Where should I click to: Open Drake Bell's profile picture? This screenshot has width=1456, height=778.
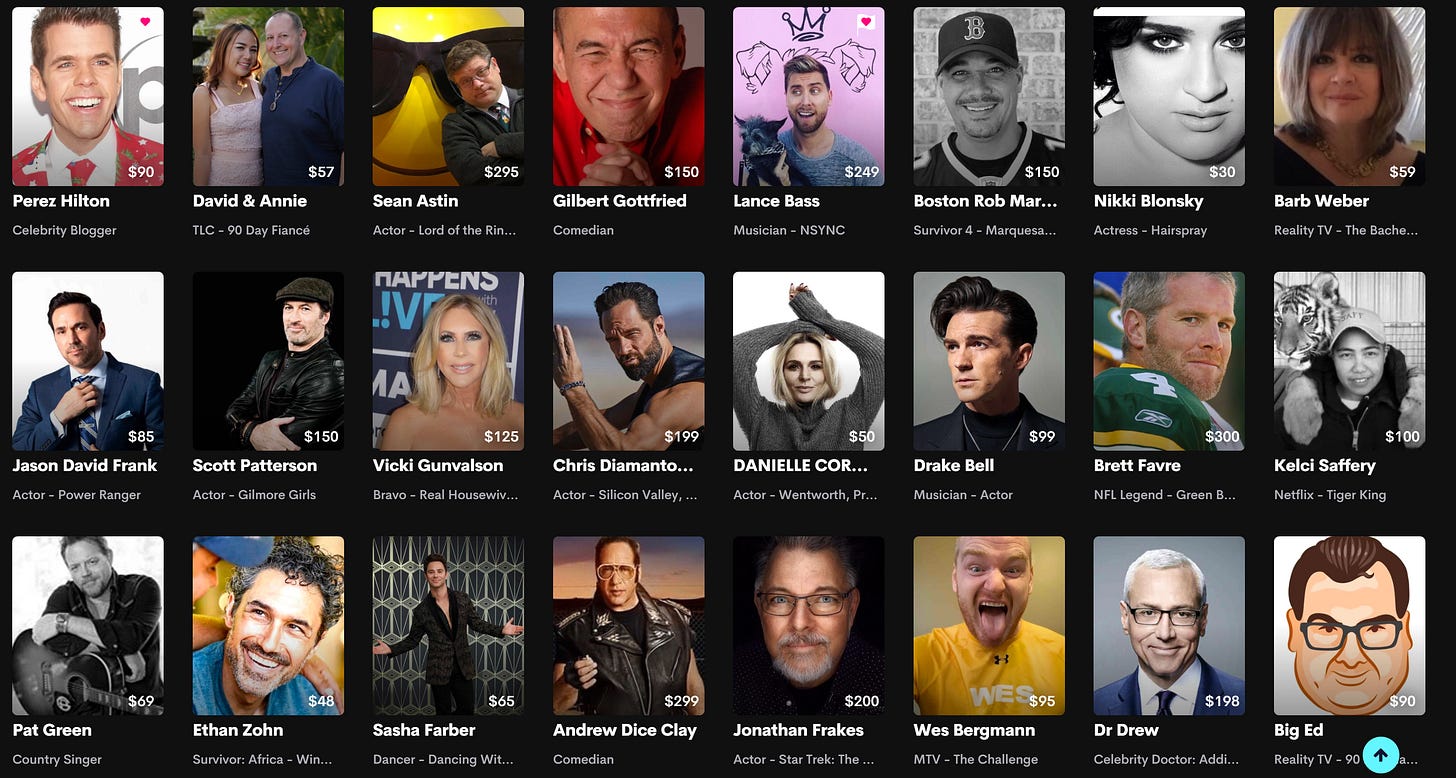click(x=989, y=361)
